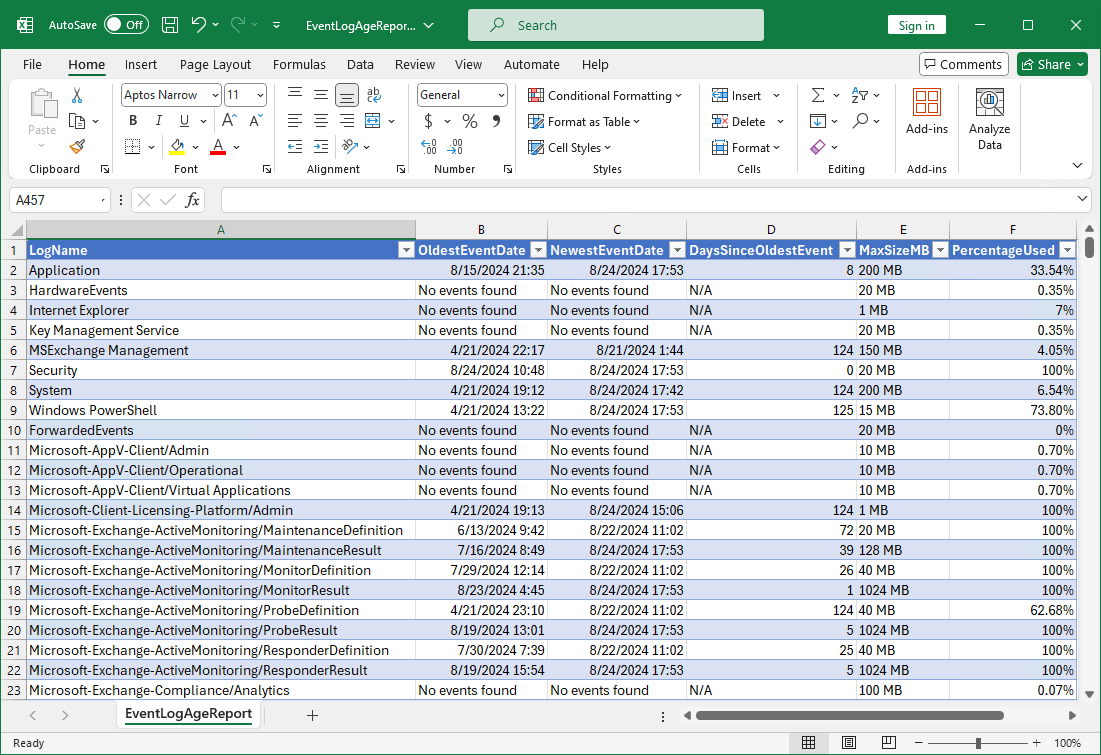Open the LogName column filter dropdown
This screenshot has height=755, width=1101.
point(406,251)
